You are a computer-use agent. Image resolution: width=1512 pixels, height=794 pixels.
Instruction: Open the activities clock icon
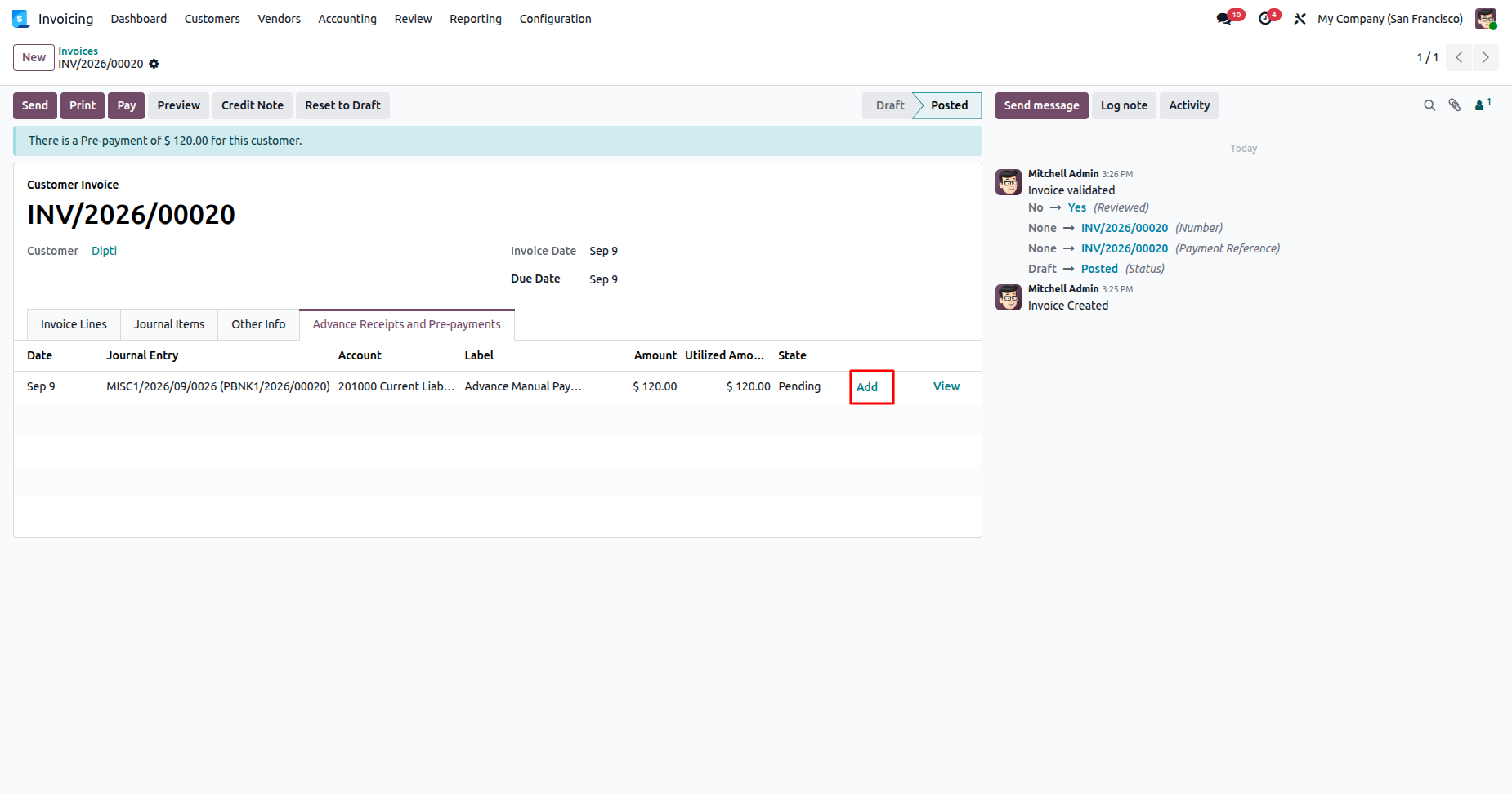click(x=1265, y=19)
